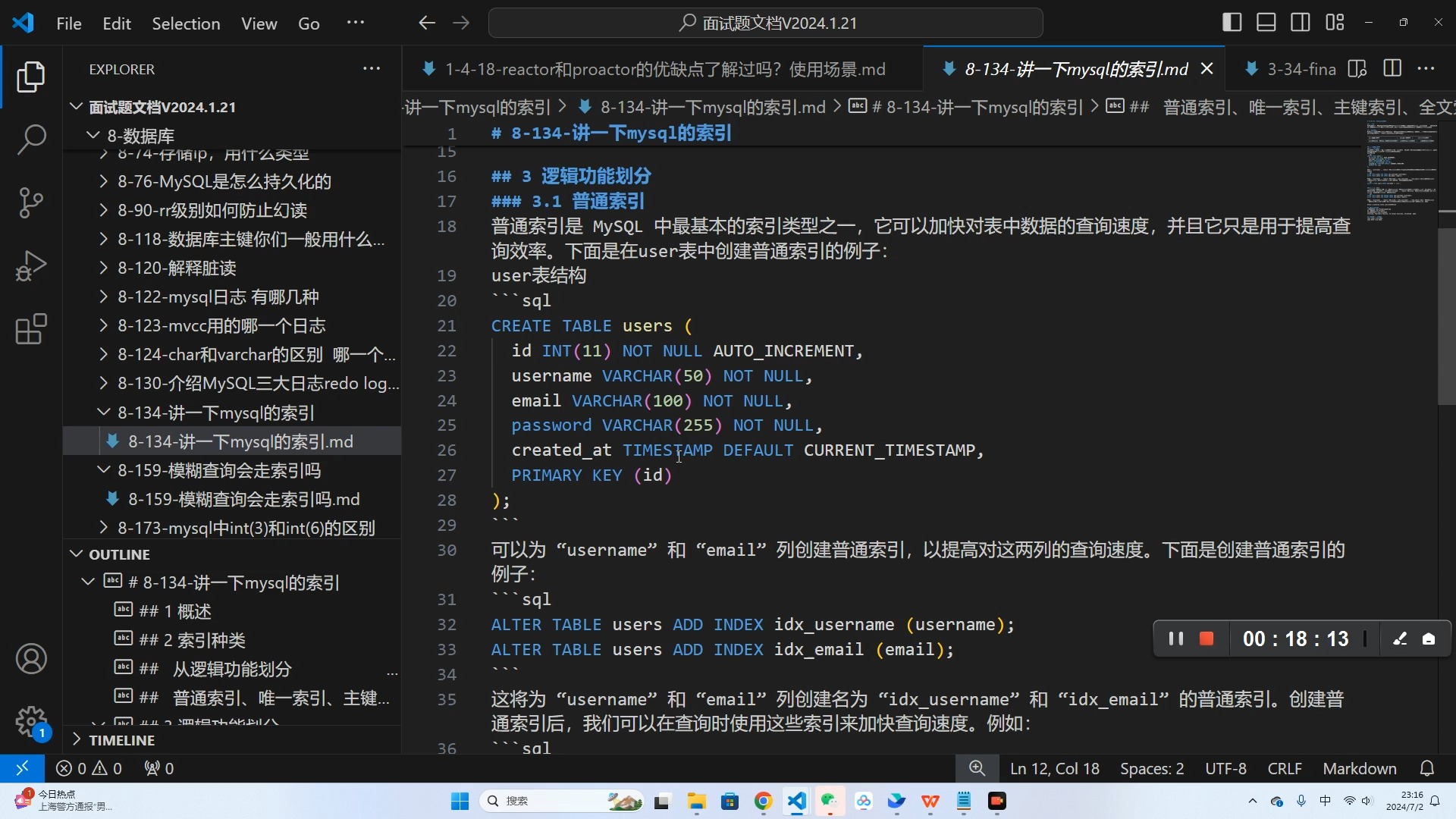Toggle the bottom panel layout icon
The image size is (1456, 819).
1266,23
